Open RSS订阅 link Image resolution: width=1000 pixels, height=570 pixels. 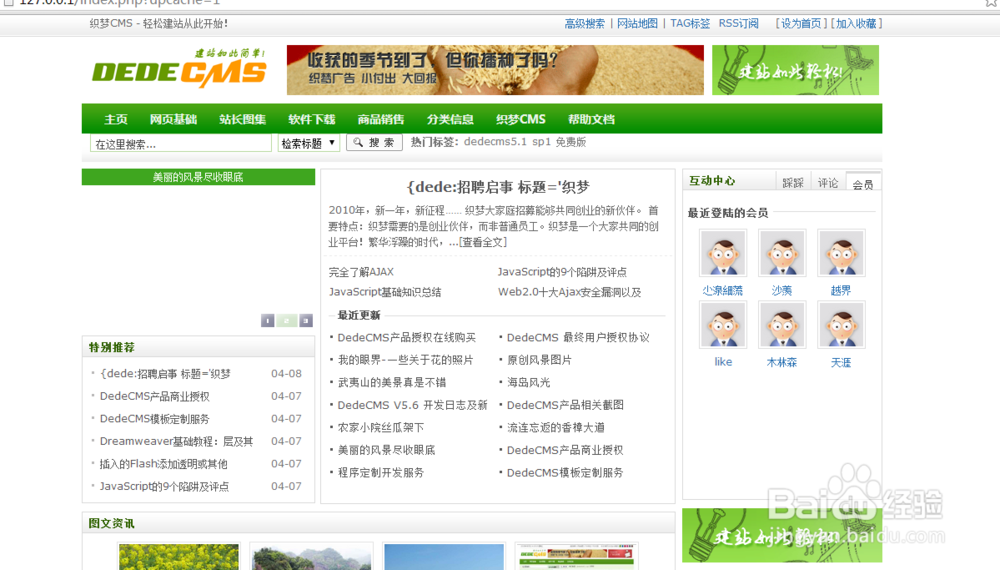point(739,24)
